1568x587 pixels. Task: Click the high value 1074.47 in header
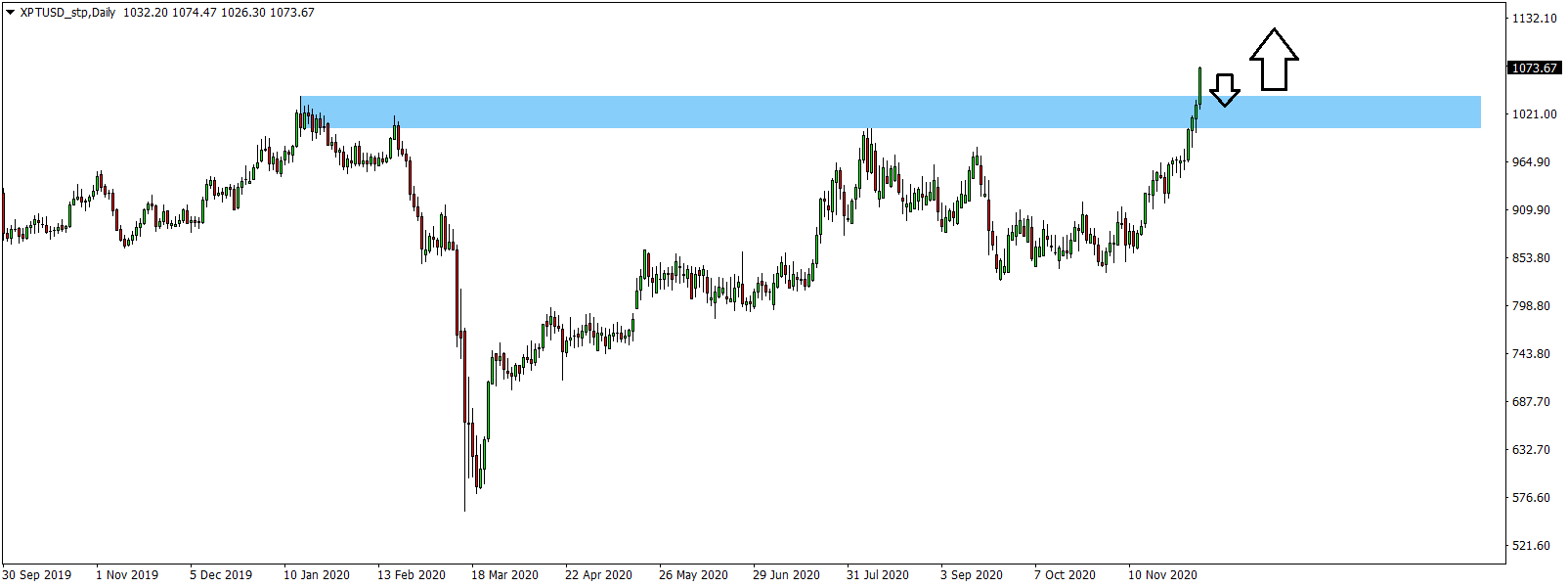(194, 13)
